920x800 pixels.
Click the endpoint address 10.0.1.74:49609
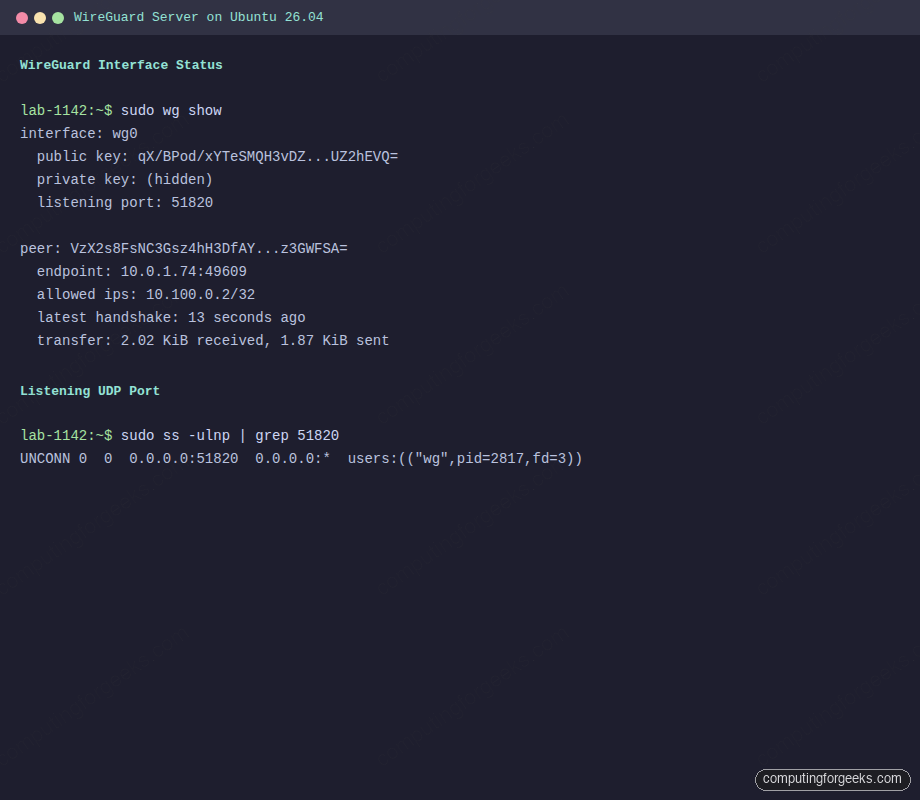pyautogui.click(x=183, y=271)
